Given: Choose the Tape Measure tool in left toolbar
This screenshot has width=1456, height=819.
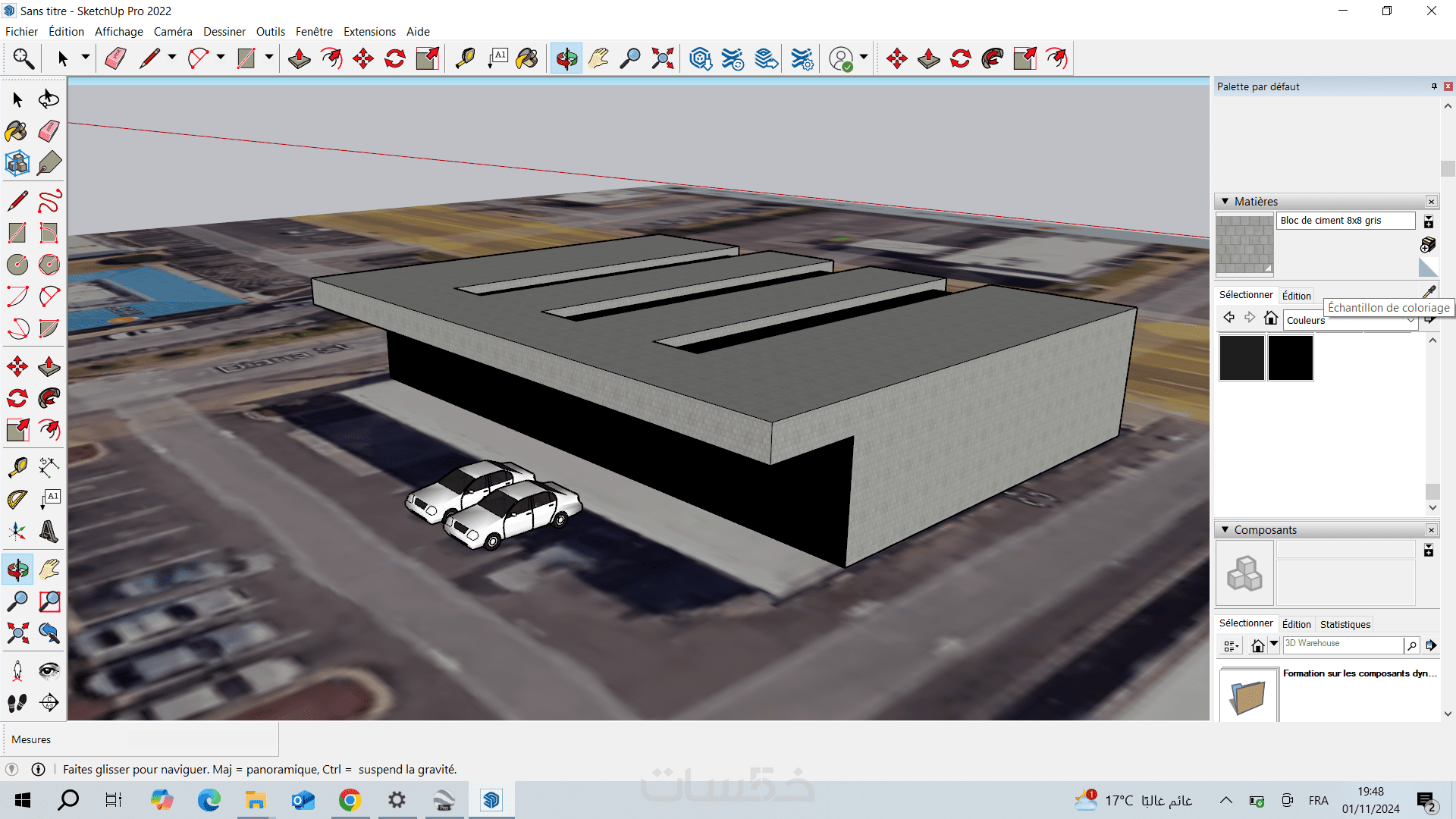Looking at the screenshot, I should [17, 466].
